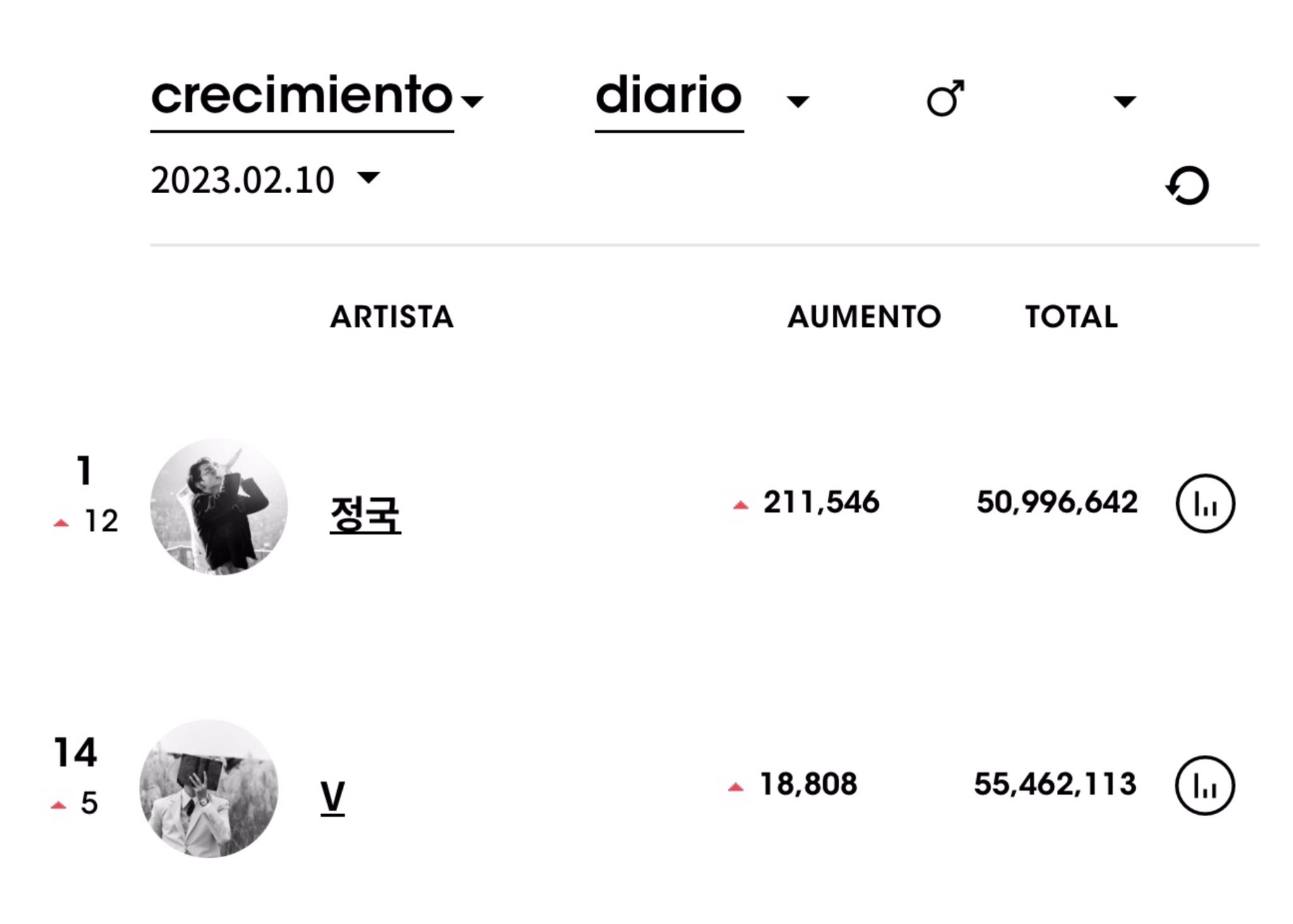This screenshot has width=1293, height=924.
Task: Select the crecimiento chart type label
Action: [302, 97]
